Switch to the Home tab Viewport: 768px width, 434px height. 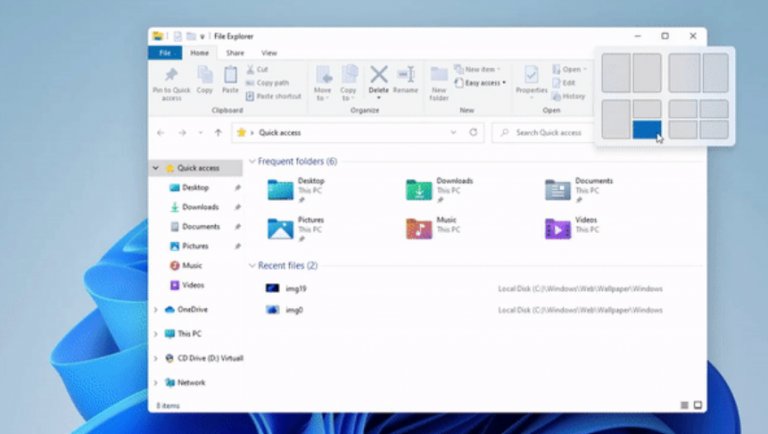pyautogui.click(x=199, y=53)
